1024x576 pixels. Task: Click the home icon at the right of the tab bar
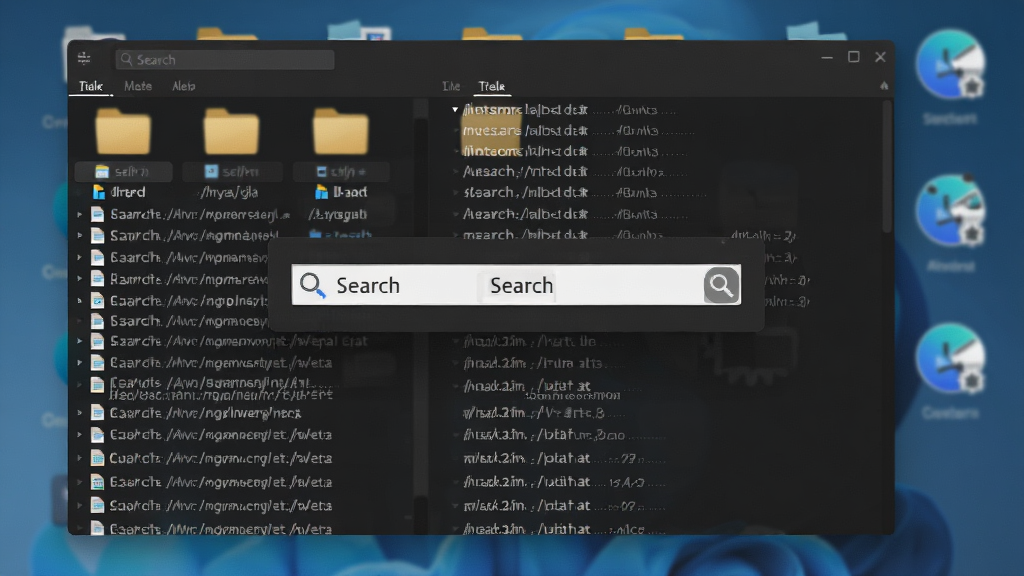(x=884, y=86)
